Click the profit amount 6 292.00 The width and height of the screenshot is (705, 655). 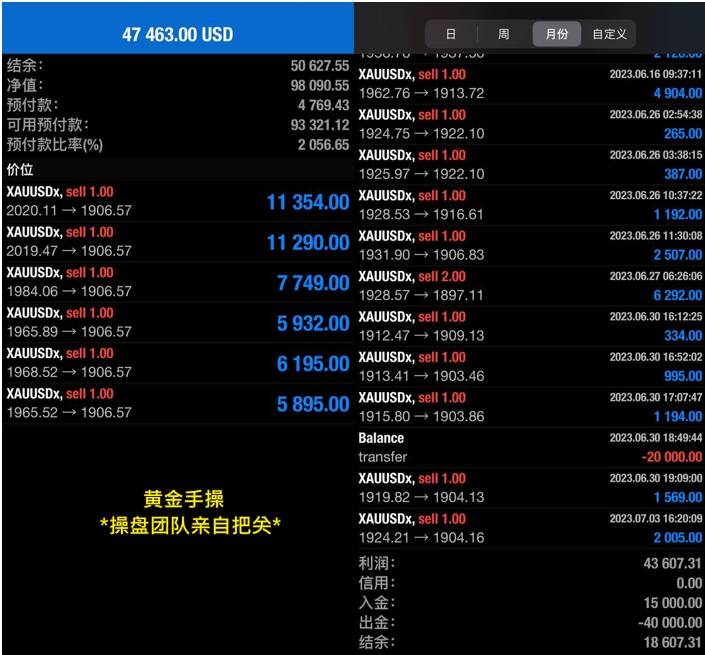pyautogui.click(x=678, y=296)
